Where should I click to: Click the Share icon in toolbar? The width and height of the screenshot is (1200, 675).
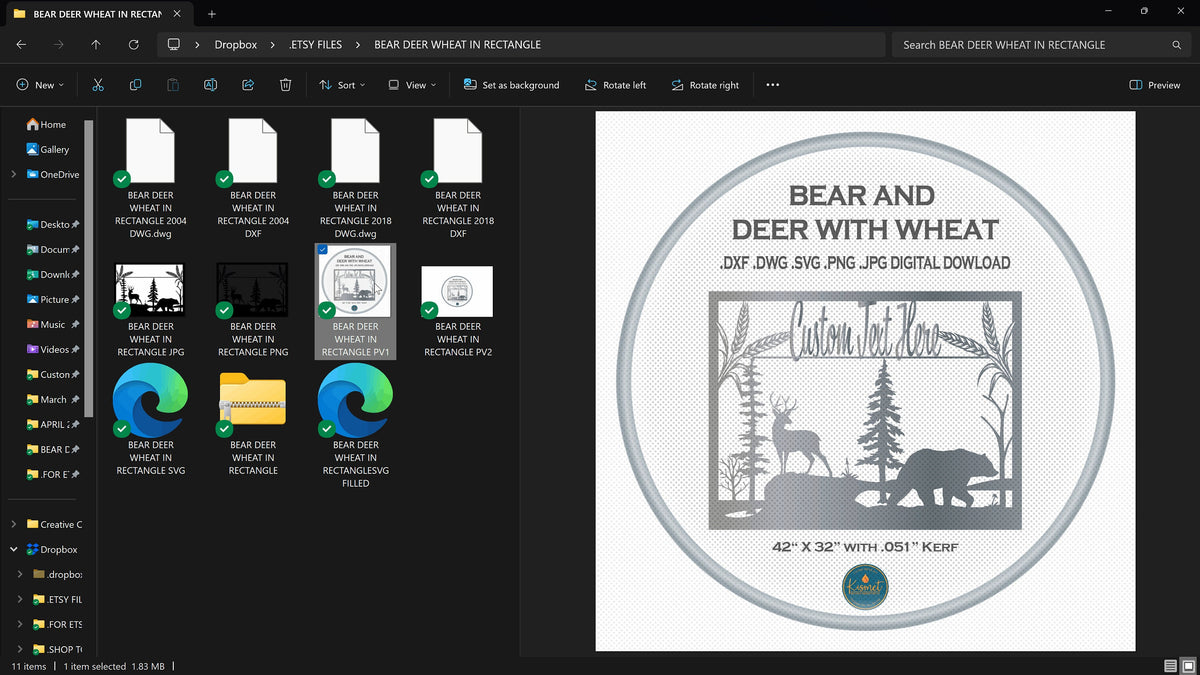click(x=248, y=85)
